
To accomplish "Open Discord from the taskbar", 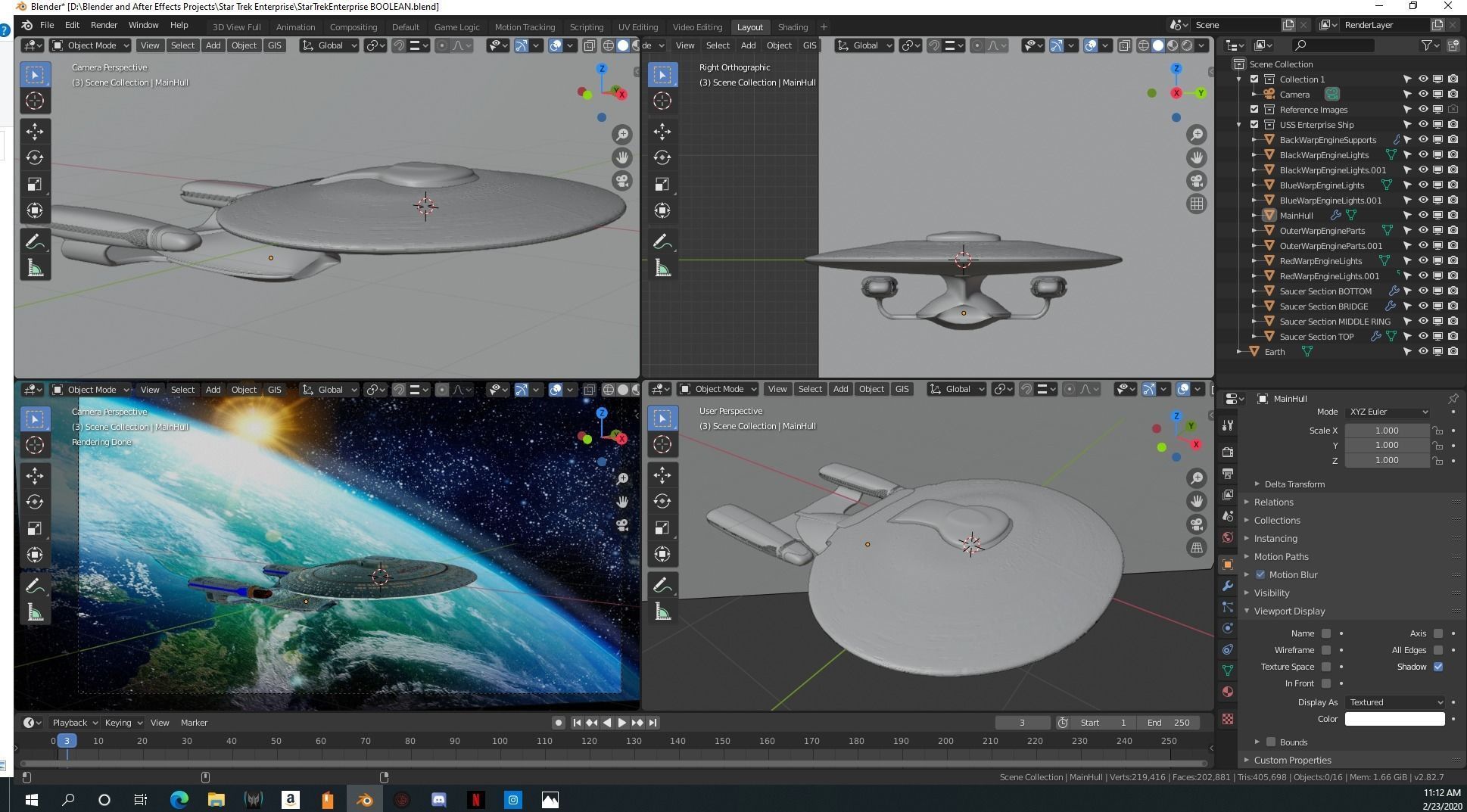I will [439, 800].
